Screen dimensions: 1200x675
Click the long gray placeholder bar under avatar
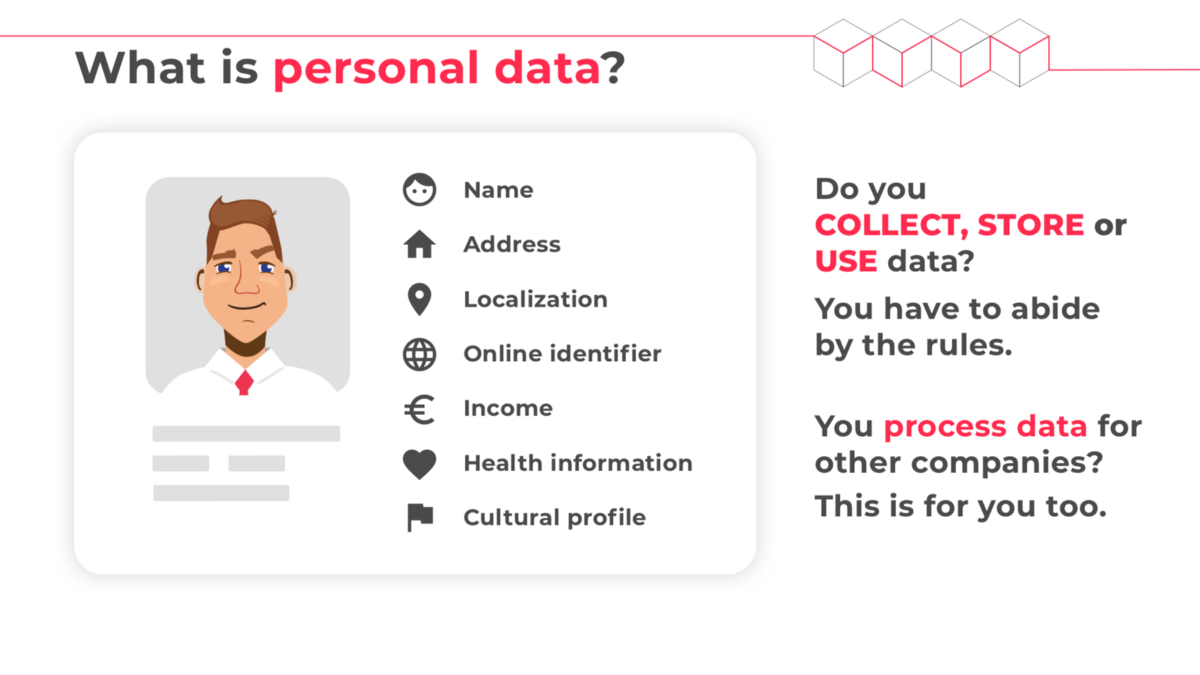(x=246, y=434)
